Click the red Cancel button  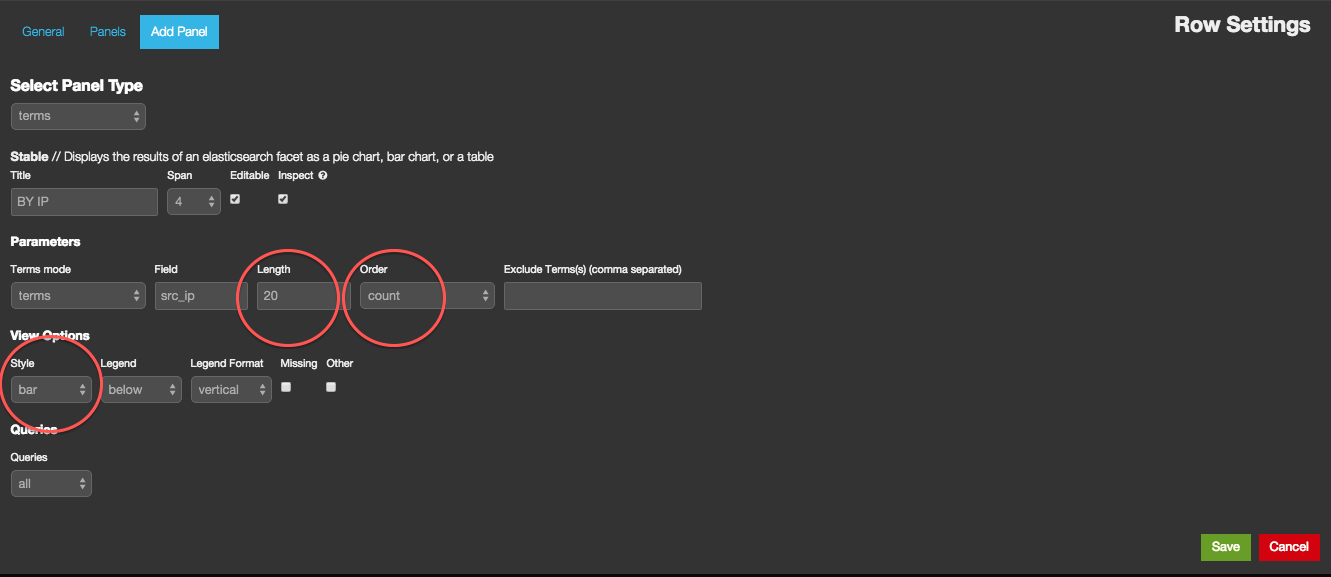point(1288,547)
